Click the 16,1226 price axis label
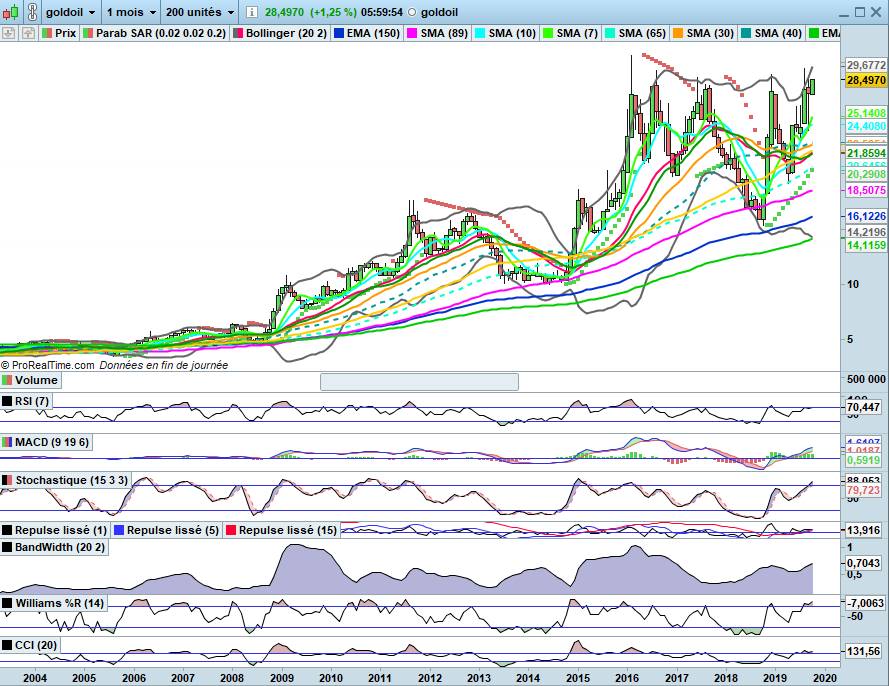889x686 pixels. pyautogui.click(x=866, y=216)
